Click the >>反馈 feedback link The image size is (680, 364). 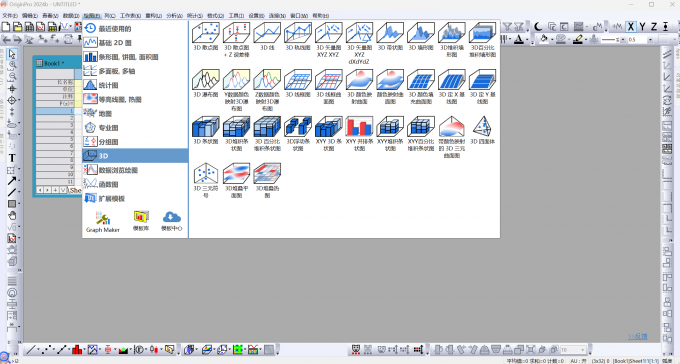[638, 336]
